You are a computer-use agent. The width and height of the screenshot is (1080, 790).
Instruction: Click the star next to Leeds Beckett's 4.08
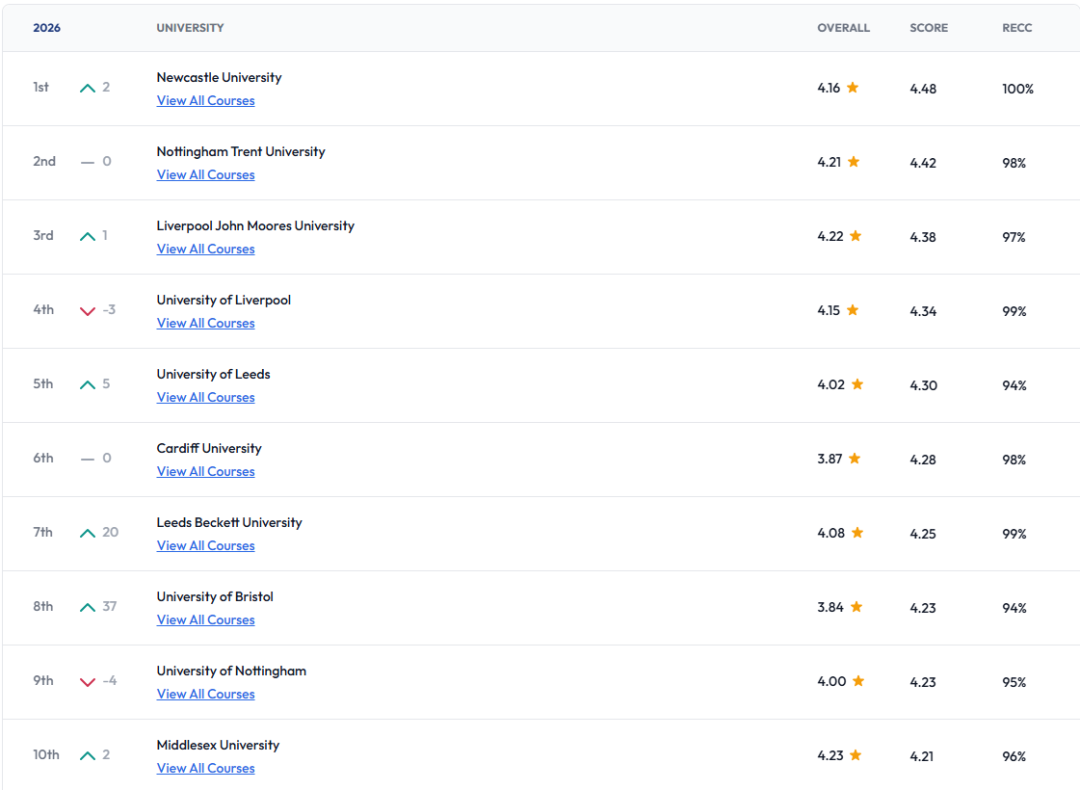[x=858, y=532]
